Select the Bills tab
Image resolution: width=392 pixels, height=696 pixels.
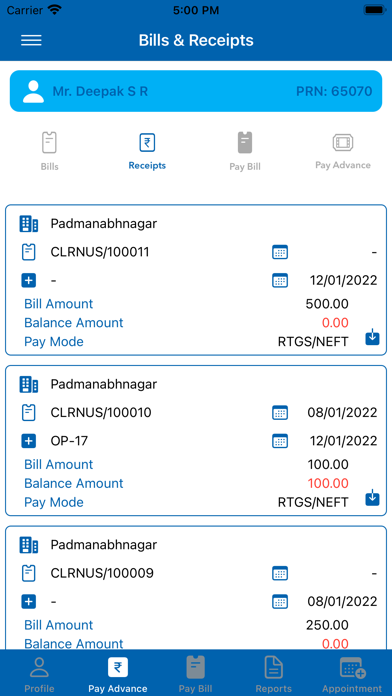click(x=49, y=151)
